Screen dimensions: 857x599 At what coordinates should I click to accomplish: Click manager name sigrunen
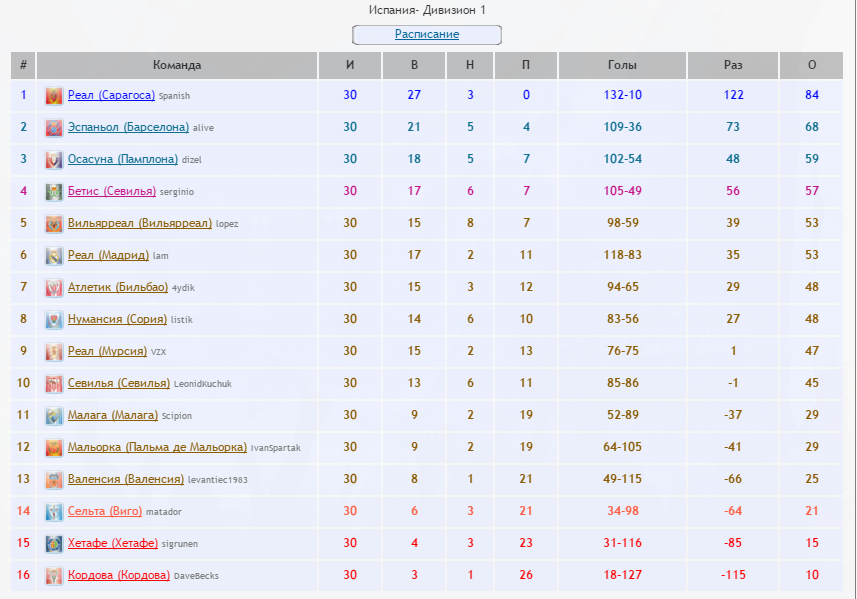click(180, 544)
